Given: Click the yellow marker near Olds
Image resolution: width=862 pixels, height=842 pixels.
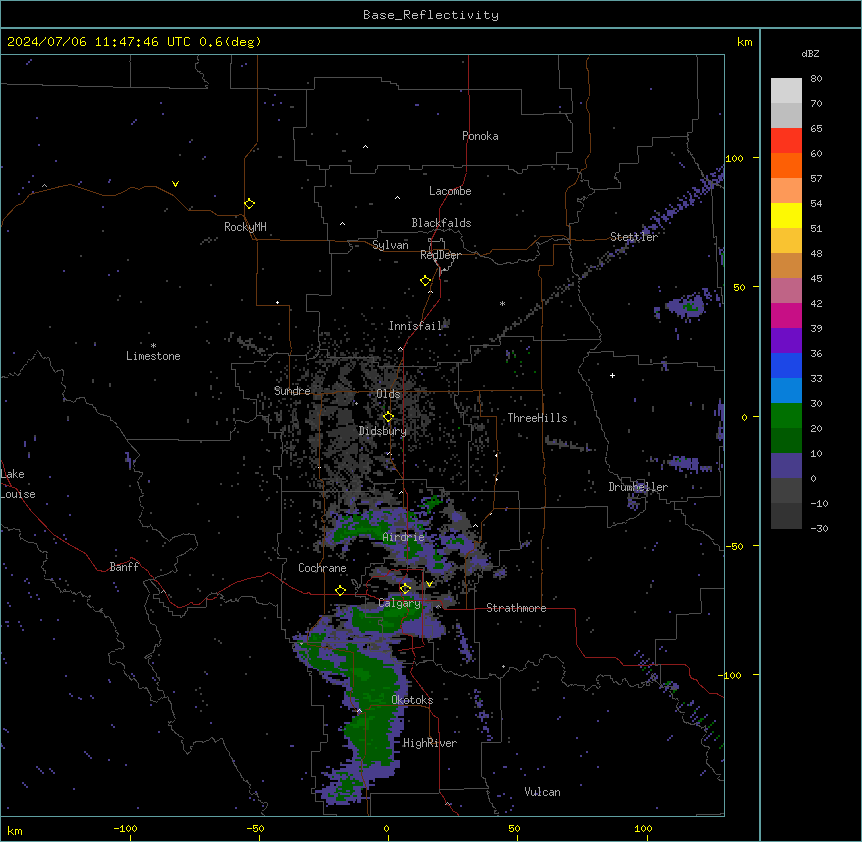Looking at the screenshot, I should coord(388,417).
